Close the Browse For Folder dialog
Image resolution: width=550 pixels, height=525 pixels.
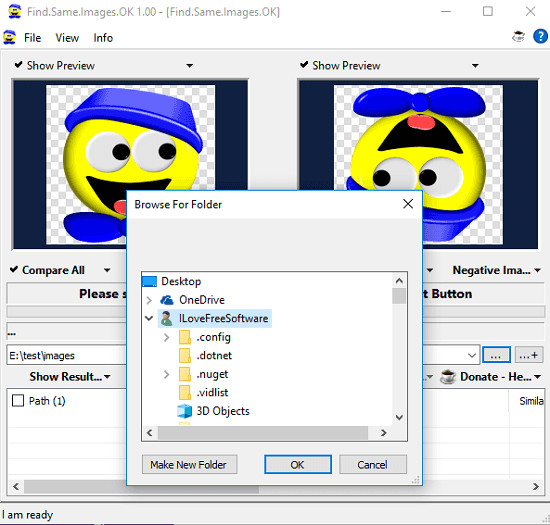[x=408, y=204]
